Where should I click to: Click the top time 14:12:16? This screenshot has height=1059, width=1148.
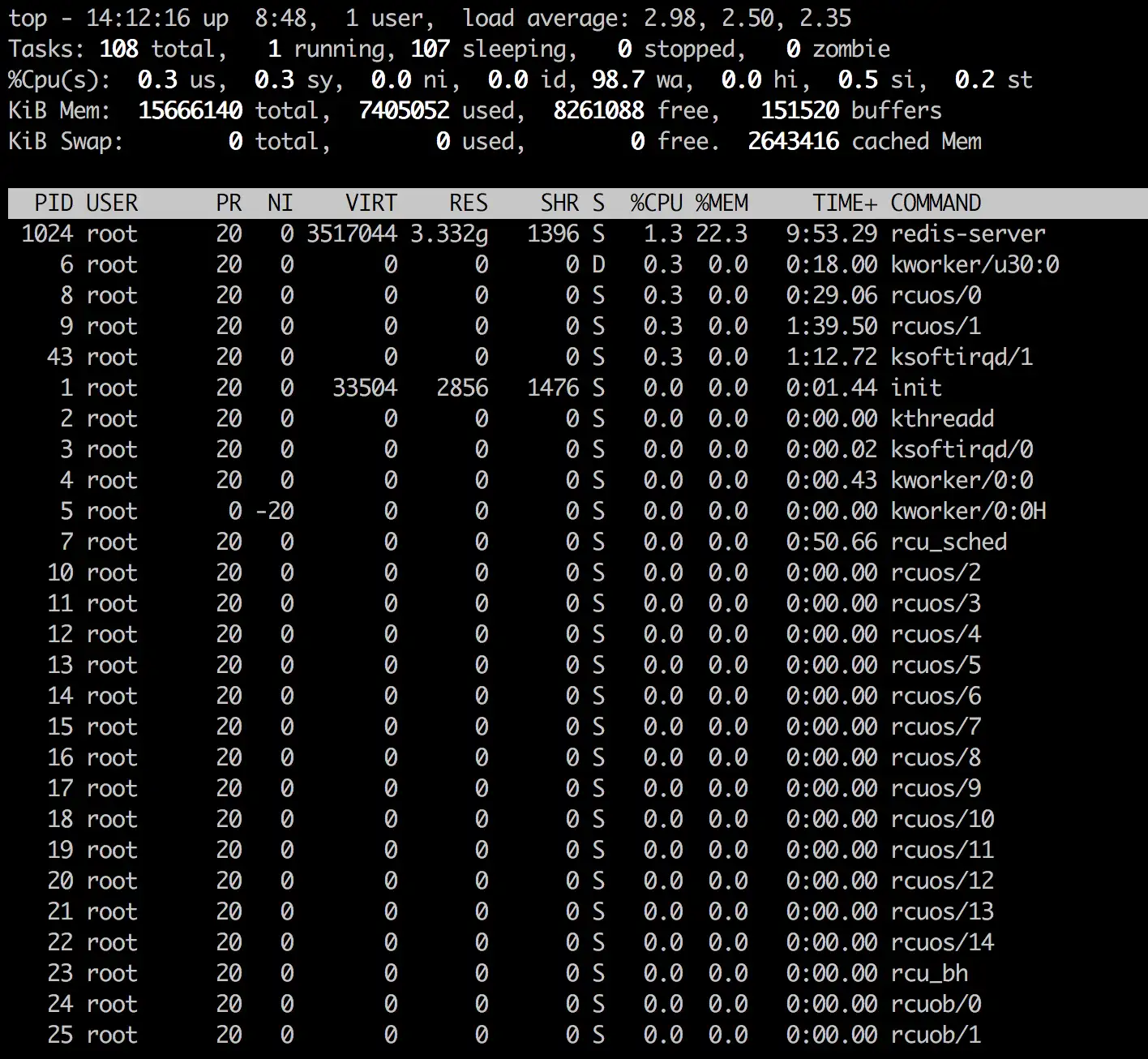(138, 18)
